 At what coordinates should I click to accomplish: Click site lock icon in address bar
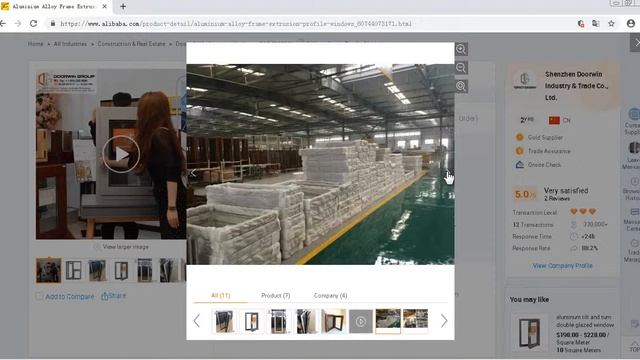[52, 24]
